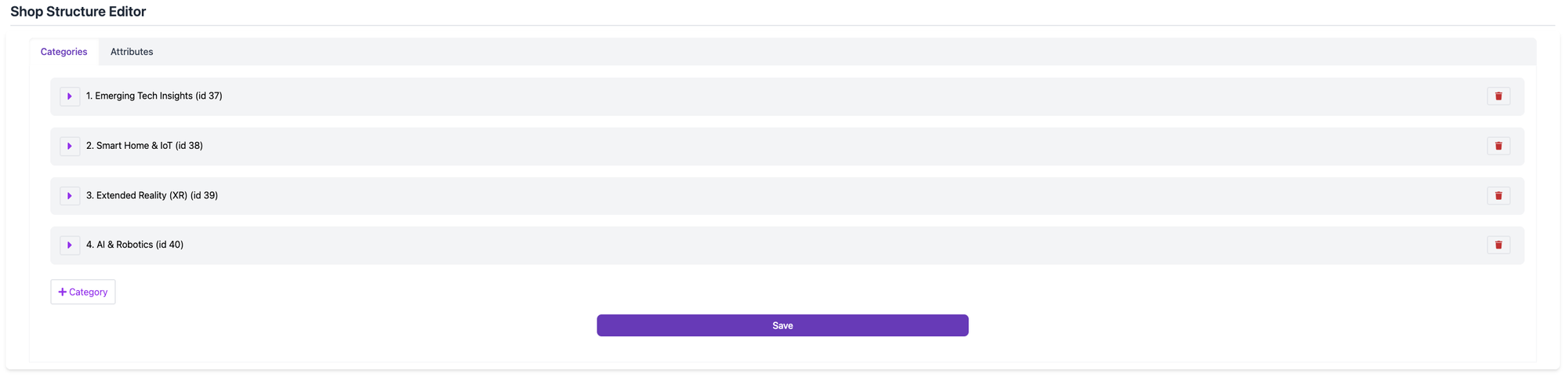Toggle open the Extended Reality (XR) row
1568x381 pixels.
[70, 196]
